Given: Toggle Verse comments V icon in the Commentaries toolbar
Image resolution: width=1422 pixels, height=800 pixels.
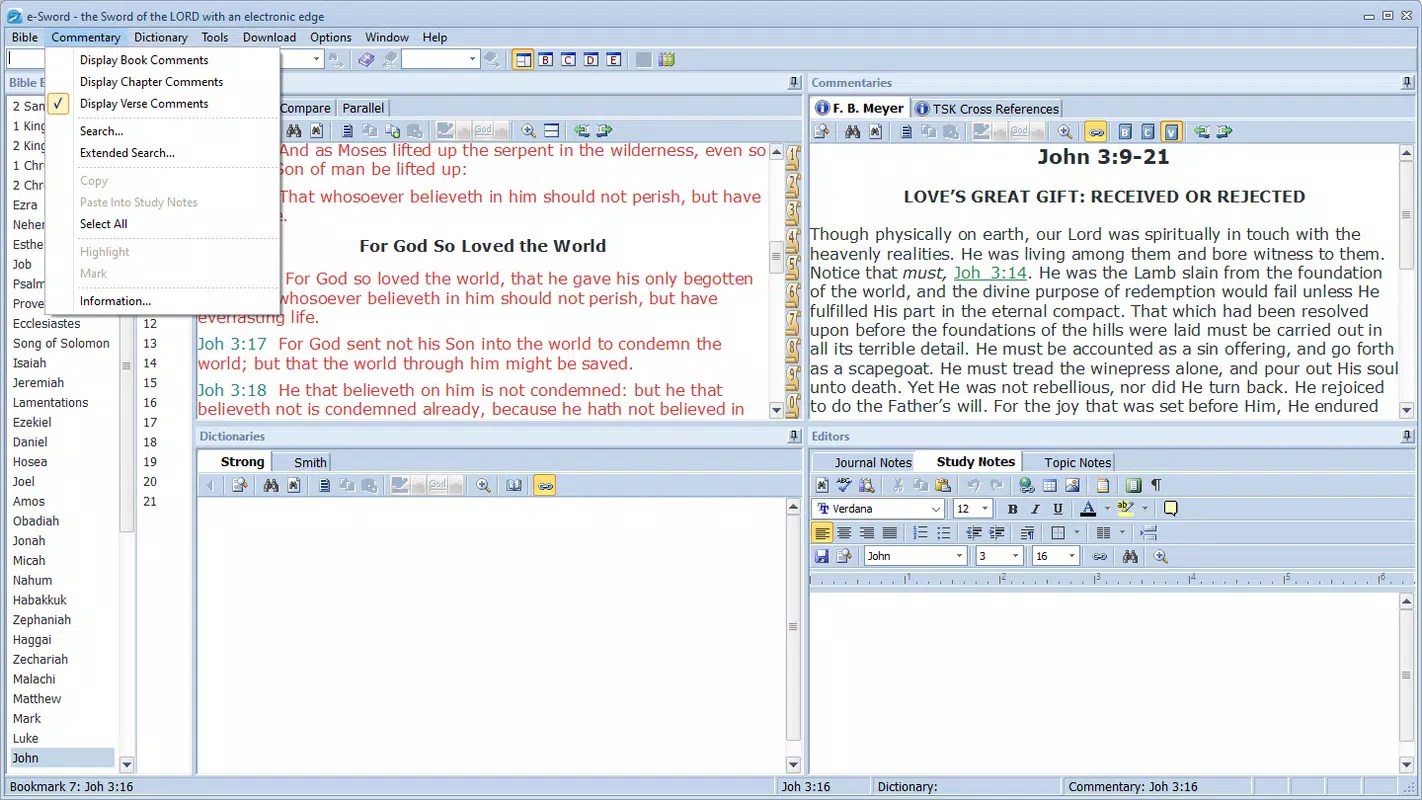Looking at the screenshot, I should coord(1172,132).
